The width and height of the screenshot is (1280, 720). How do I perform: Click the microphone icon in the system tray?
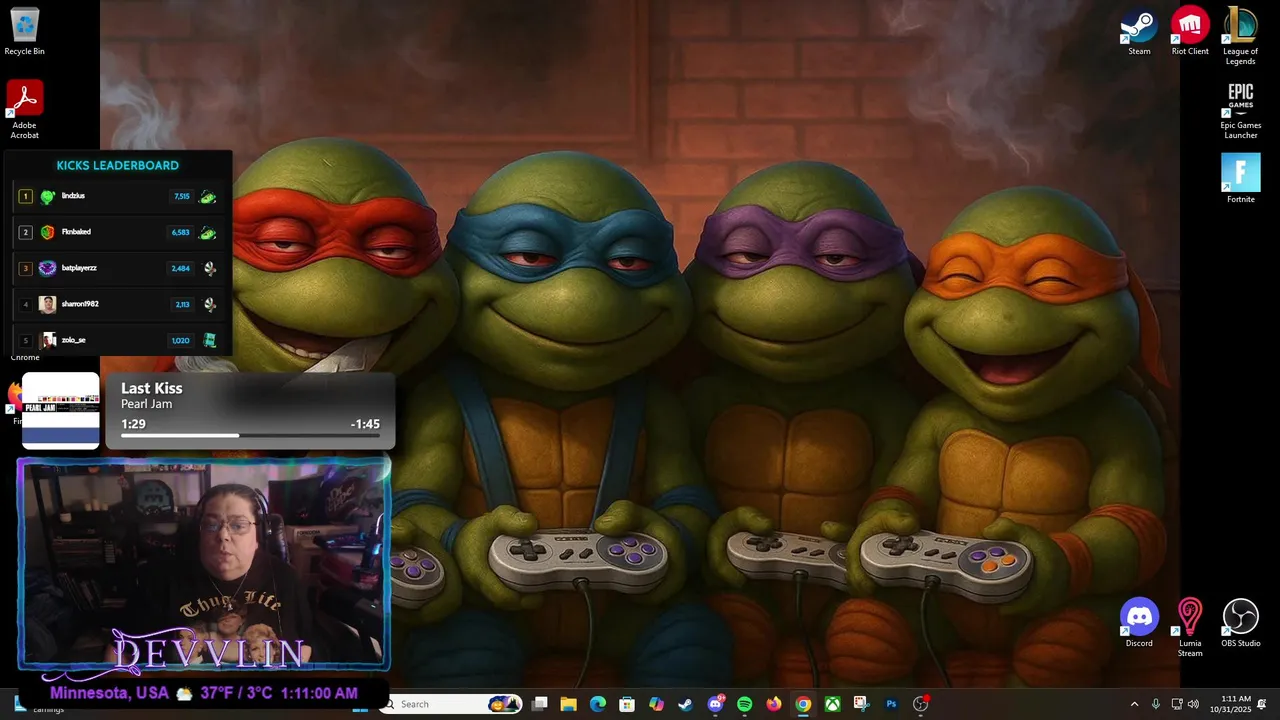[1156, 704]
